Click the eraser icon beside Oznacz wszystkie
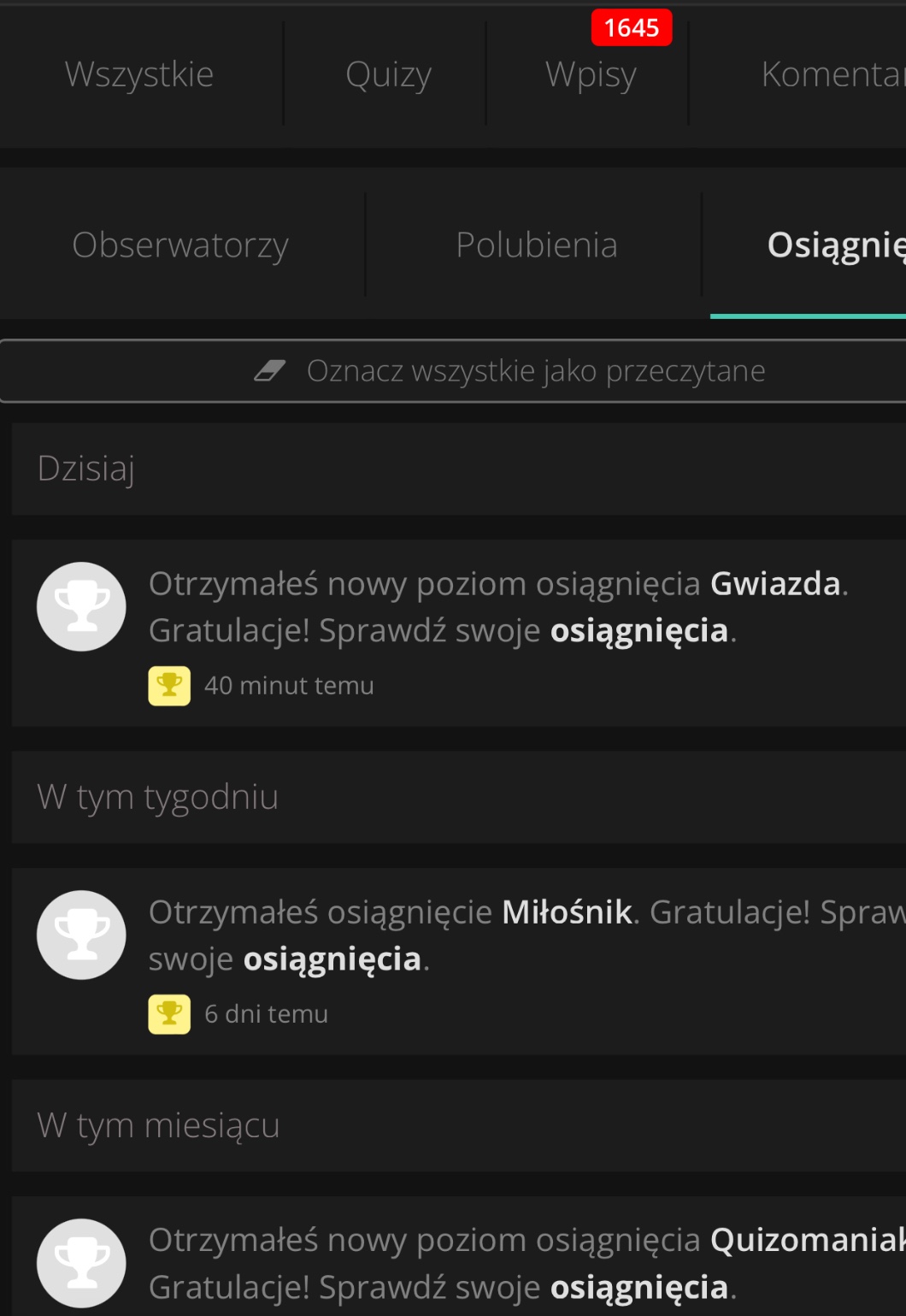Image resolution: width=906 pixels, height=1316 pixels. 270,371
